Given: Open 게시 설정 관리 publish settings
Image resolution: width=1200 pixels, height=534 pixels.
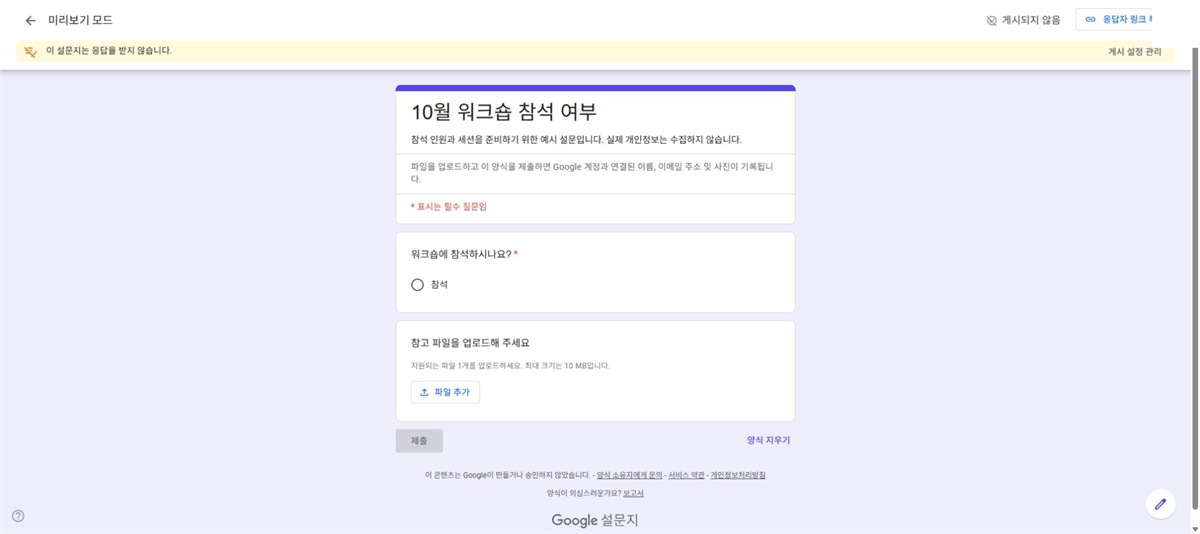Looking at the screenshot, I should [1135, 51].
